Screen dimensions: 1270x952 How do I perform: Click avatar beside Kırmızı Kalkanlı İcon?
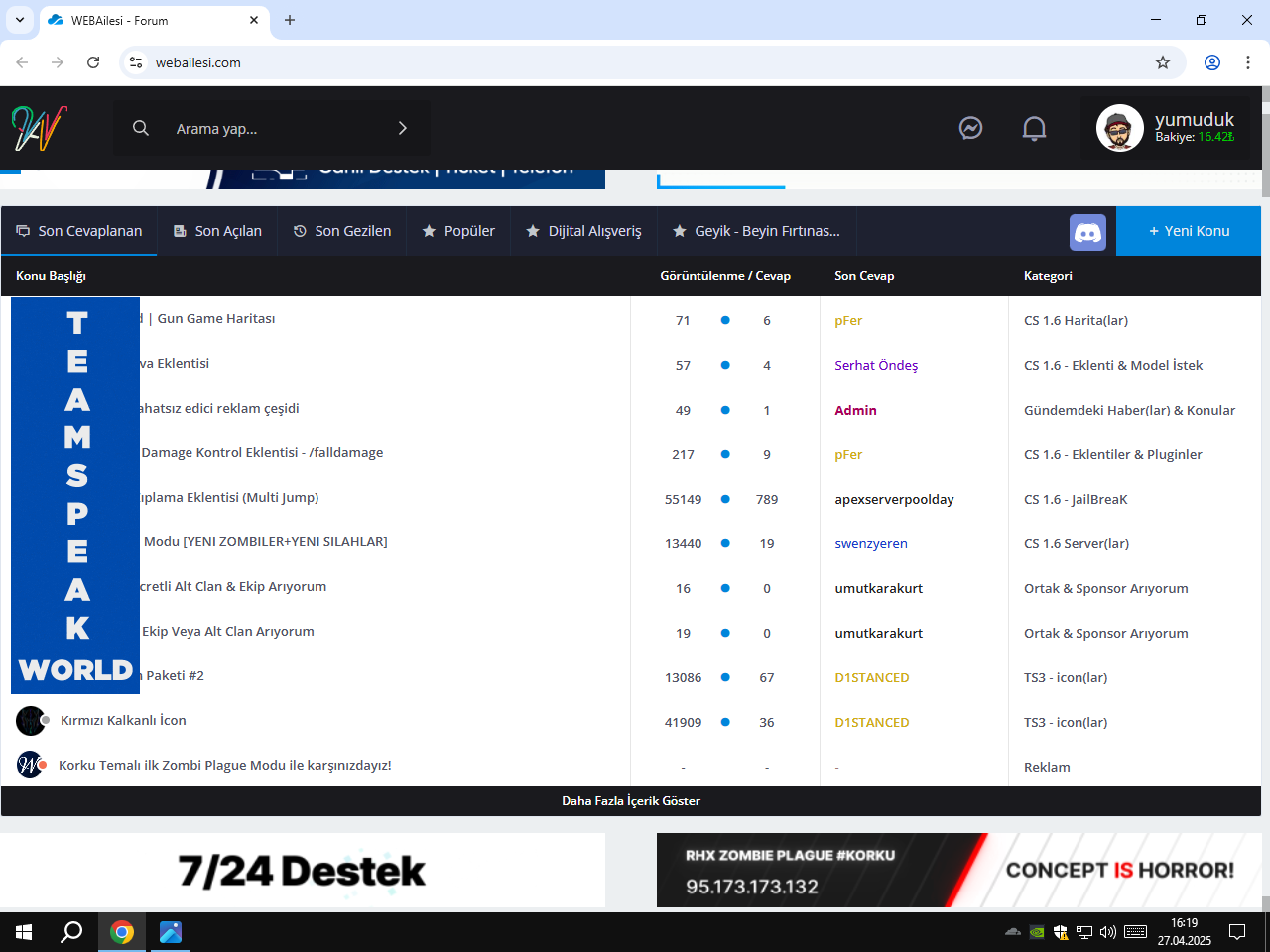coord(31,721)
